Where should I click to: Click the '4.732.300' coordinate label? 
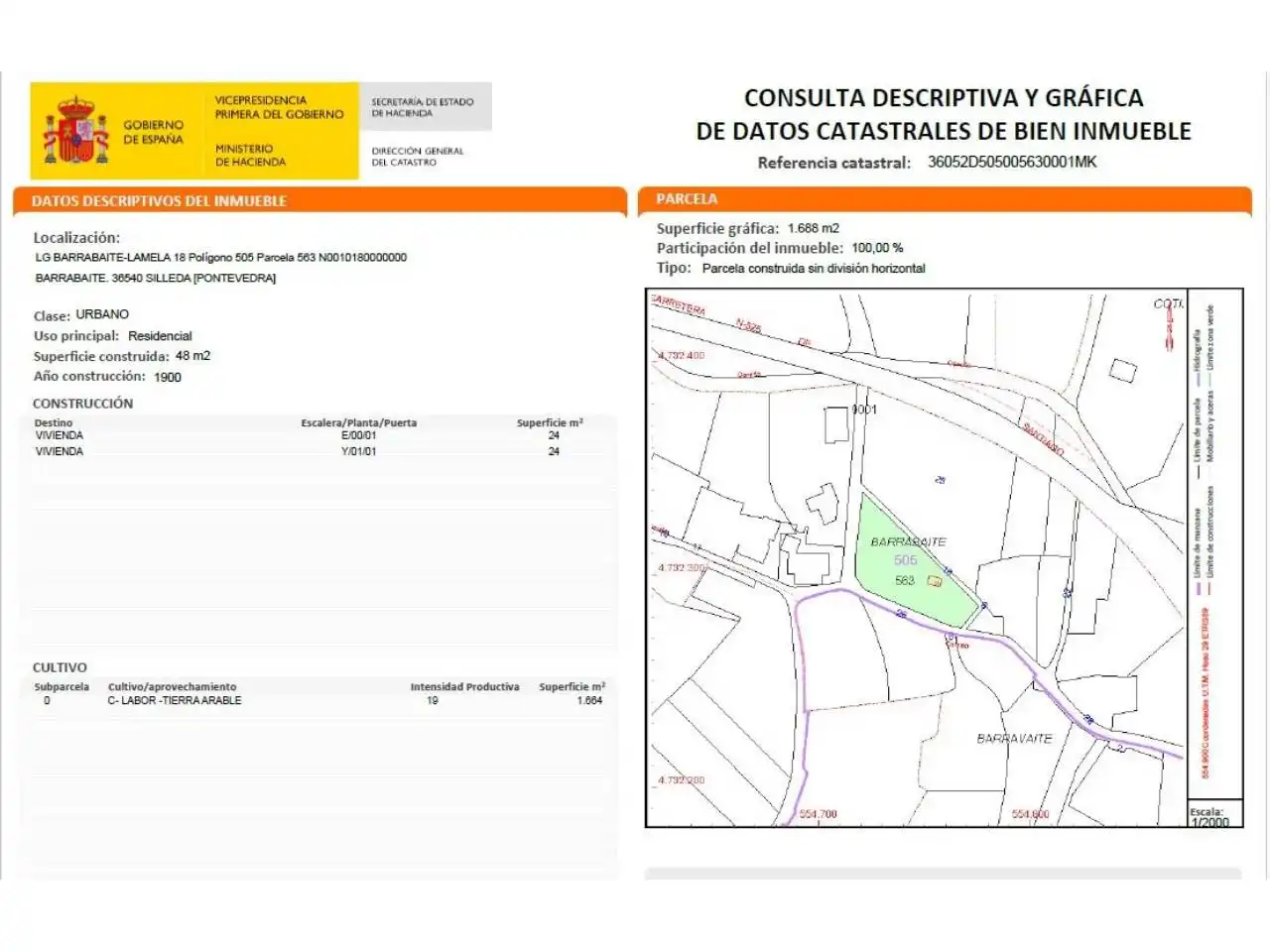point(681,568)
